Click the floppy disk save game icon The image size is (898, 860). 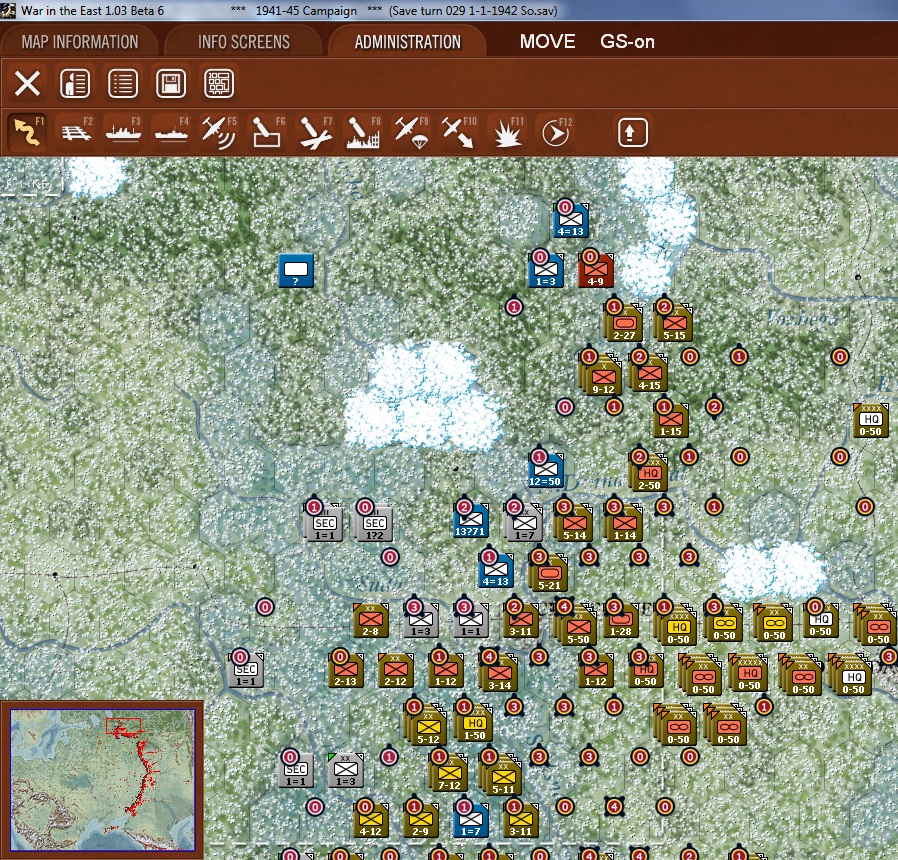pos(171,84)
